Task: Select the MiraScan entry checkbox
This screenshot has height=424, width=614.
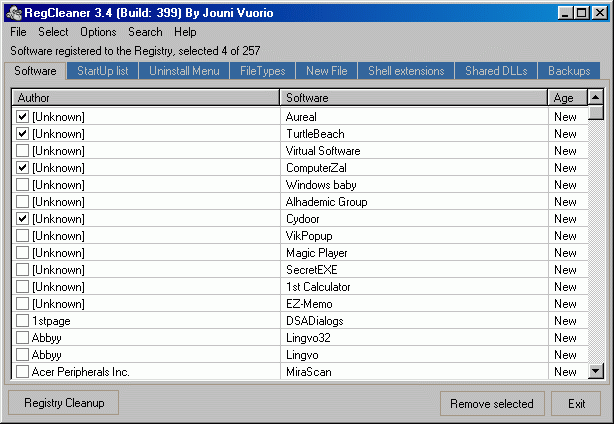Action: pos(22,372)
